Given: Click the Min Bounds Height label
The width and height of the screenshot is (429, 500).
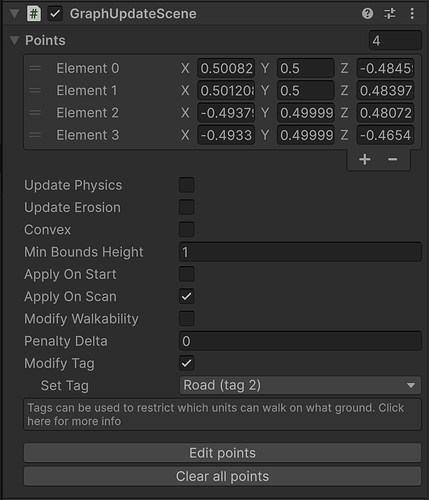Looking at the screenshot, I should [x=84, y=252].
